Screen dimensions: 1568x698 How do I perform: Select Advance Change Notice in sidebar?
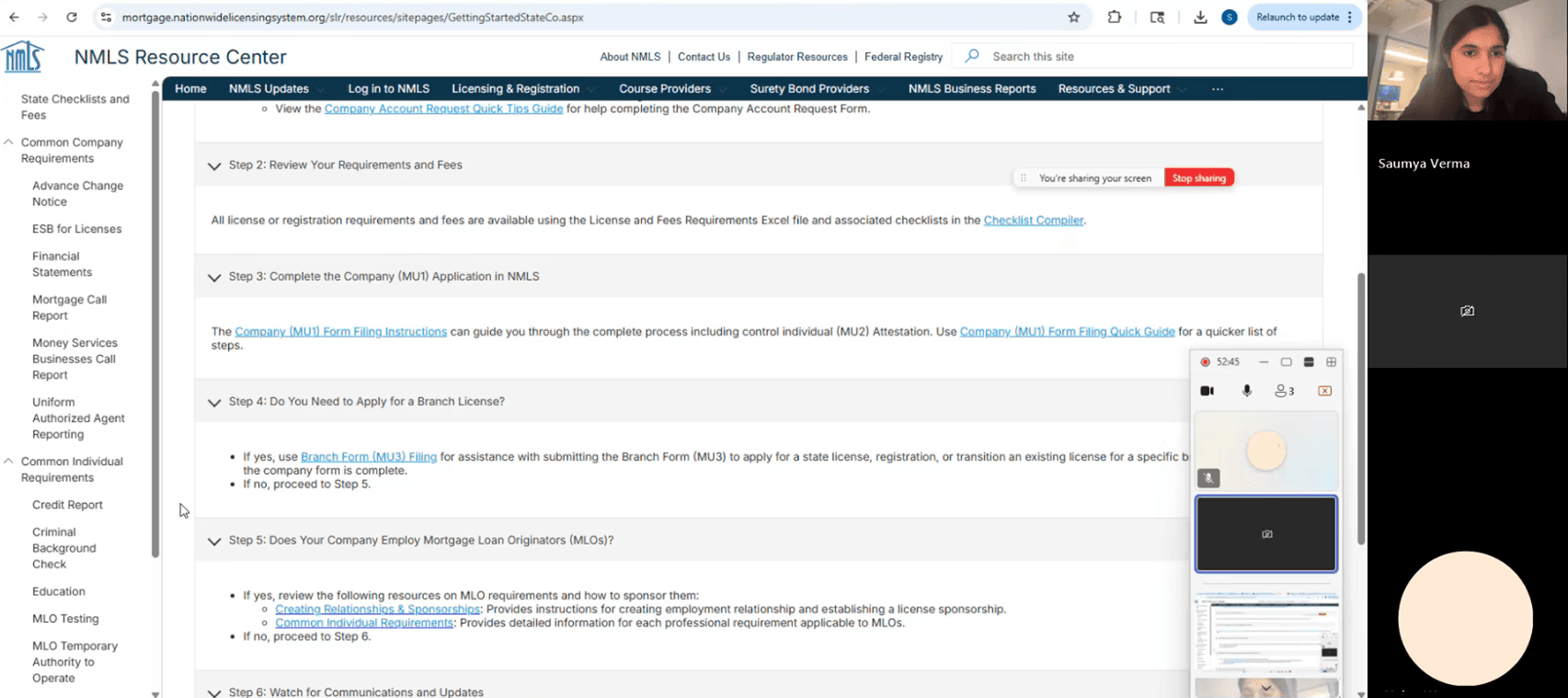pos(77,194)
